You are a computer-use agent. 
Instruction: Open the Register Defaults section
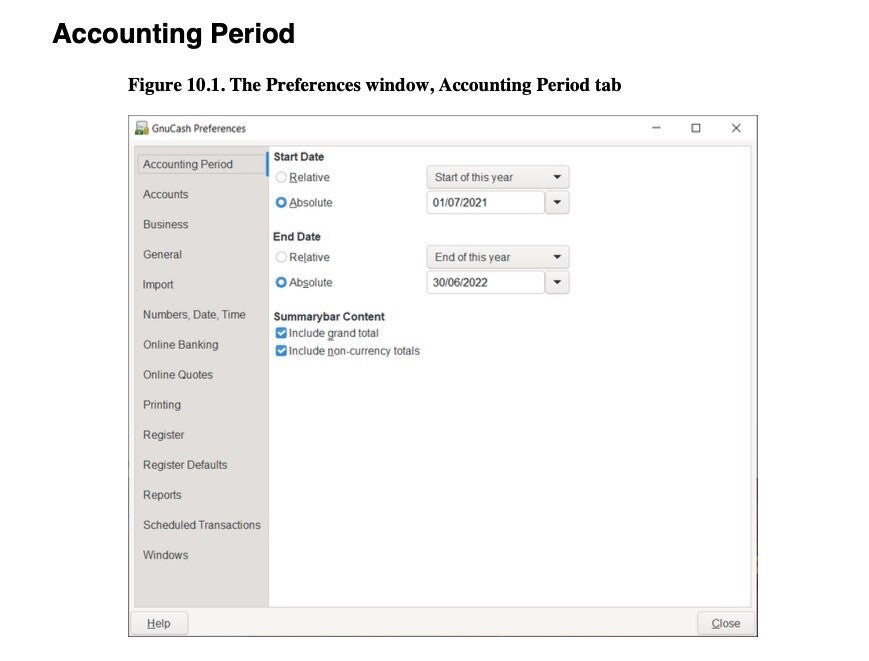[x=184, y=464]
